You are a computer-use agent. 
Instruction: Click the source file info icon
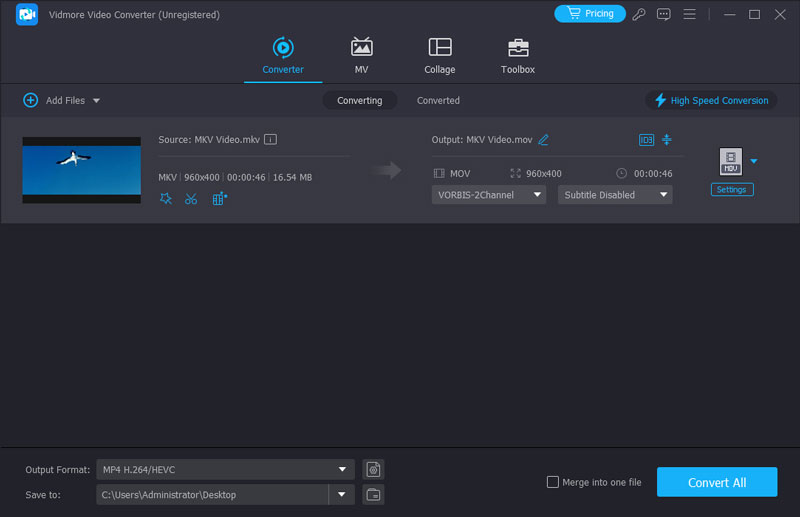pyautogui.click(x=270, y=140)
